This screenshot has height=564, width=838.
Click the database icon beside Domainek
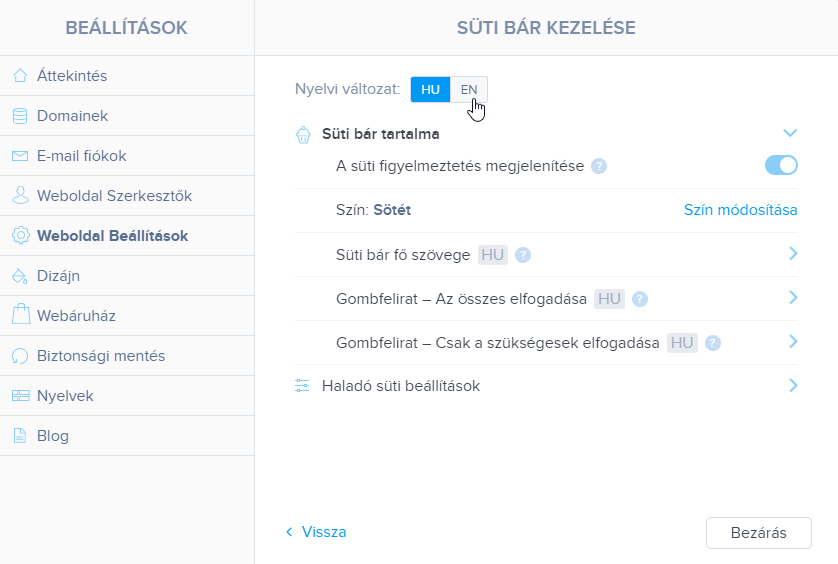click(20, 115)
